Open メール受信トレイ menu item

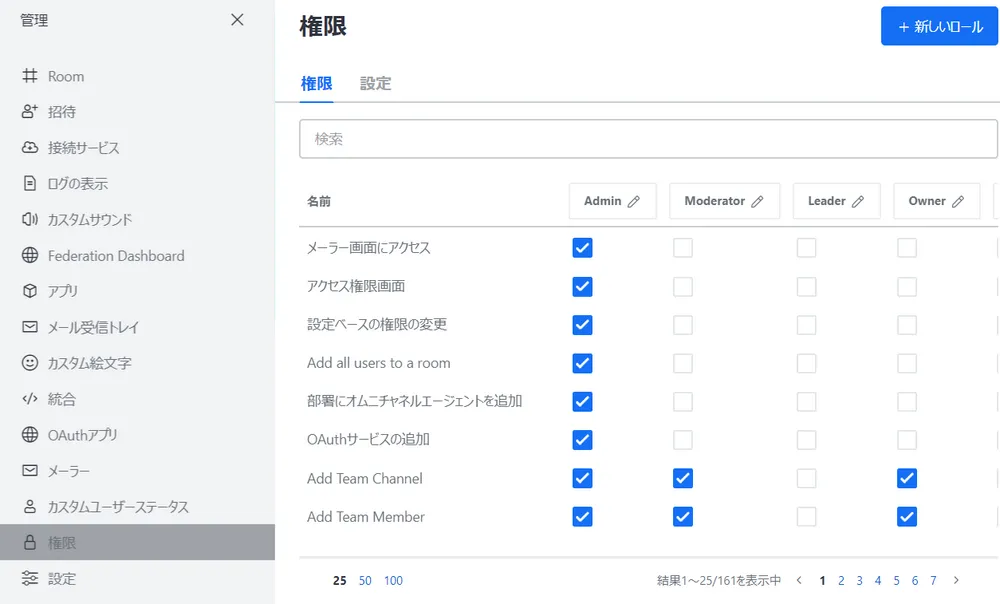137,327
